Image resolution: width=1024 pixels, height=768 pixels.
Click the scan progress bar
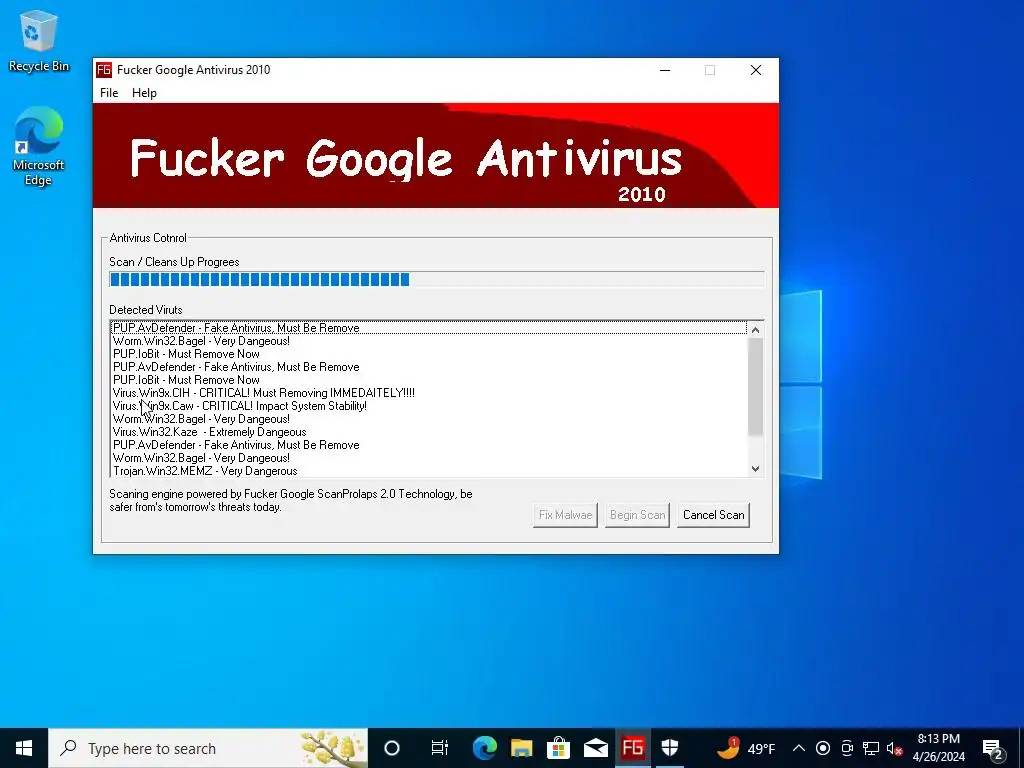point(436,280)
